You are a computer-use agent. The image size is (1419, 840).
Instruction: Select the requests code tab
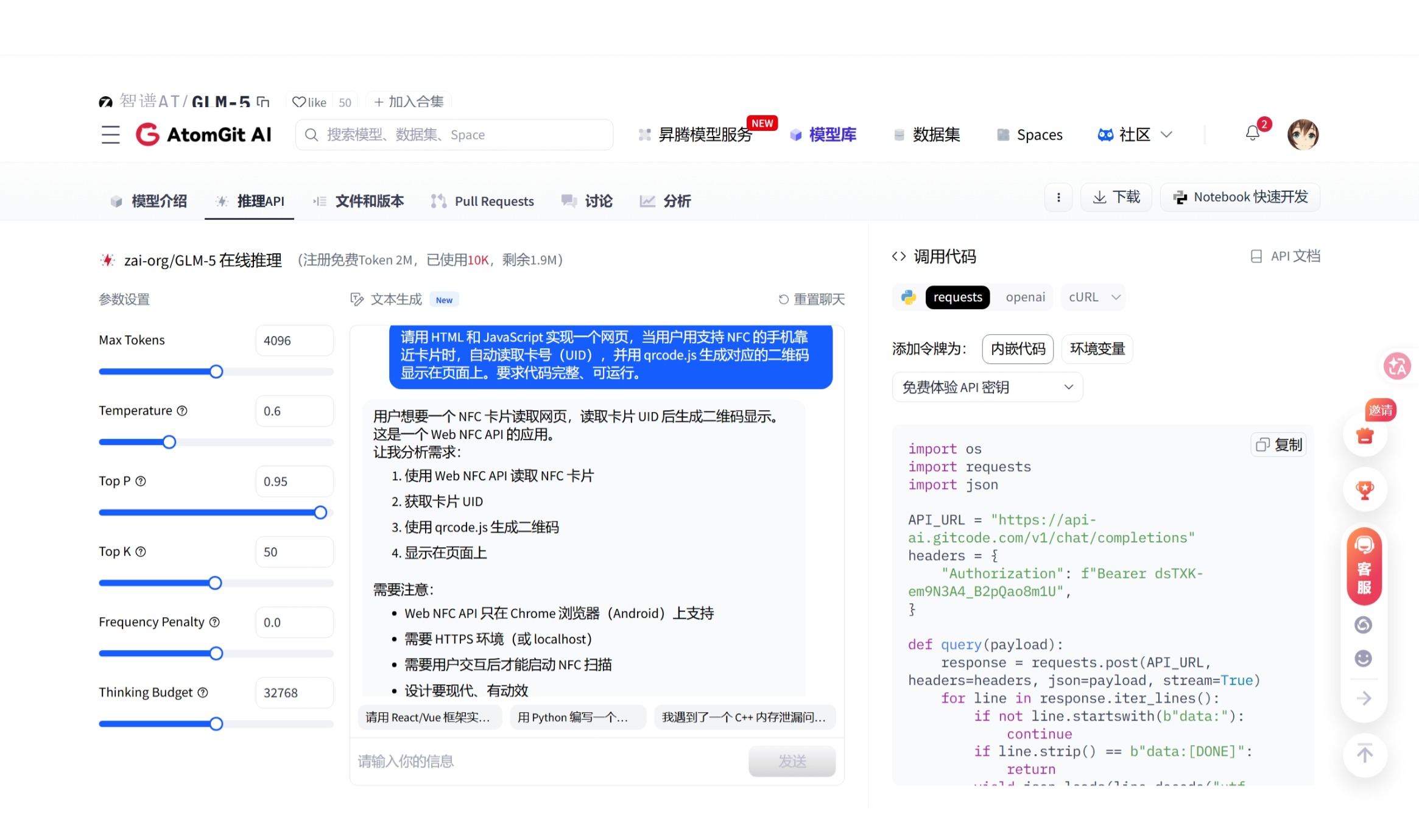point(957,297)
